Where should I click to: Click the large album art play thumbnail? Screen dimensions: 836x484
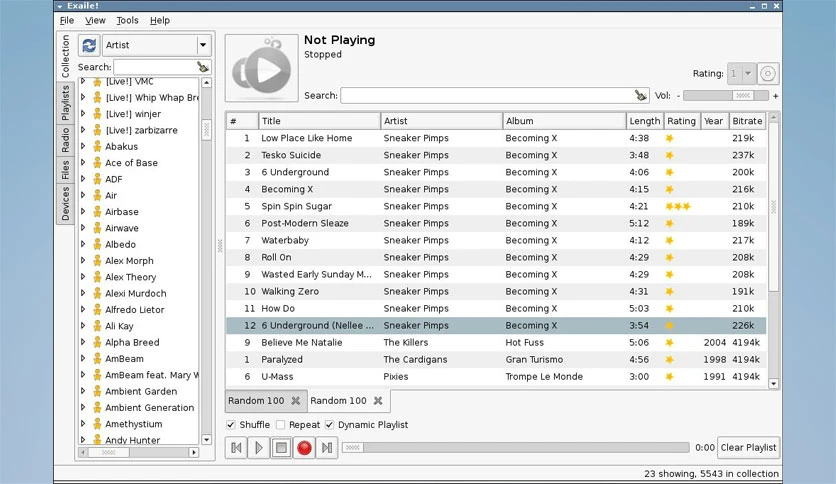click(262, 68)
